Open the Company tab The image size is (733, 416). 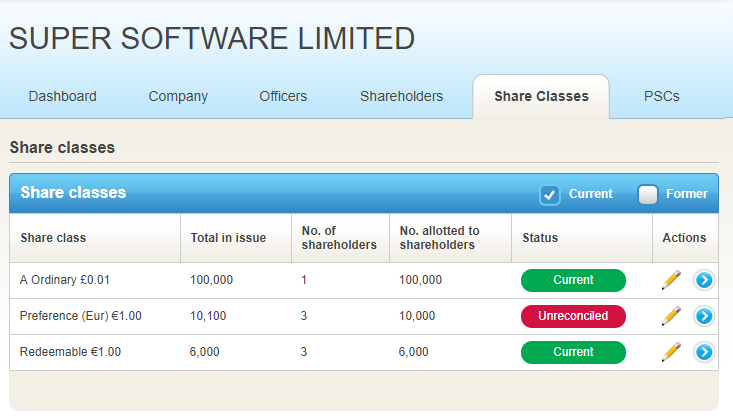pyautogui.click(x=178, y=97)
